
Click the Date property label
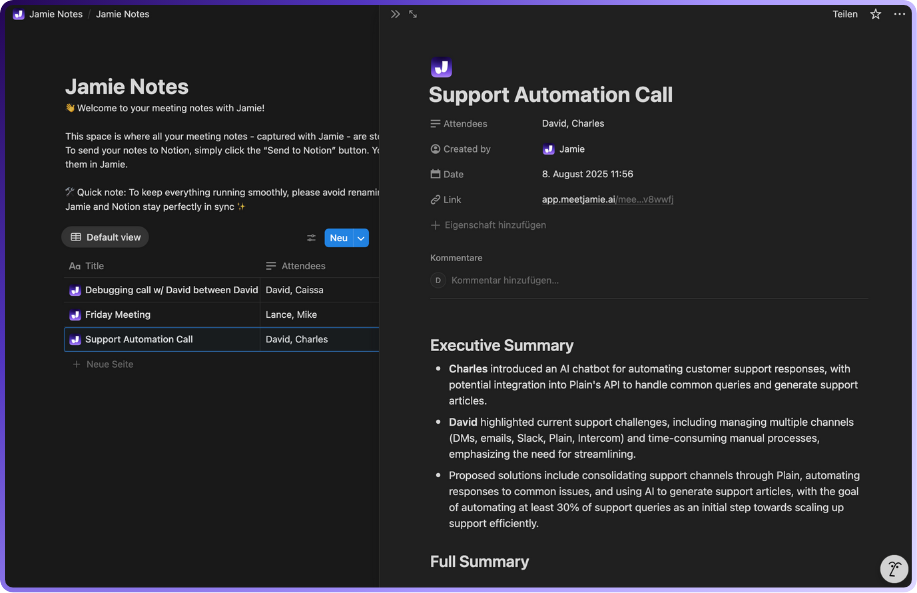[x=447, y=174]
